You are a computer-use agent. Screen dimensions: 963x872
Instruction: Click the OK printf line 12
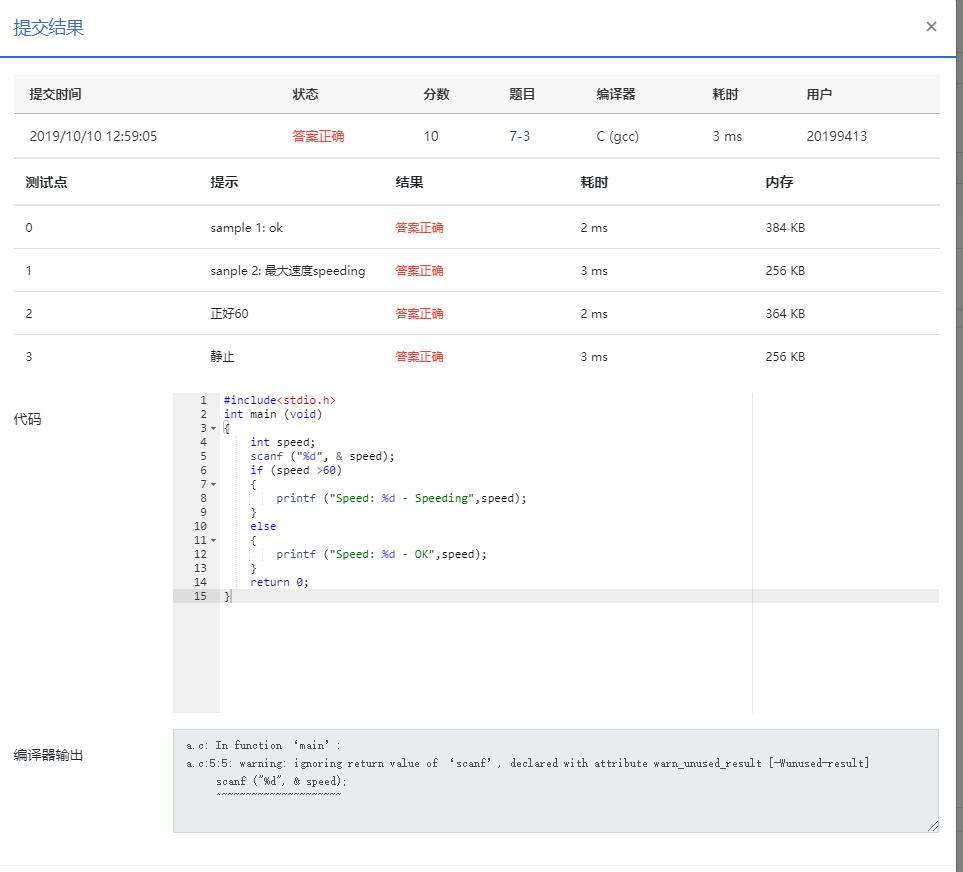(x=381, y=555)
